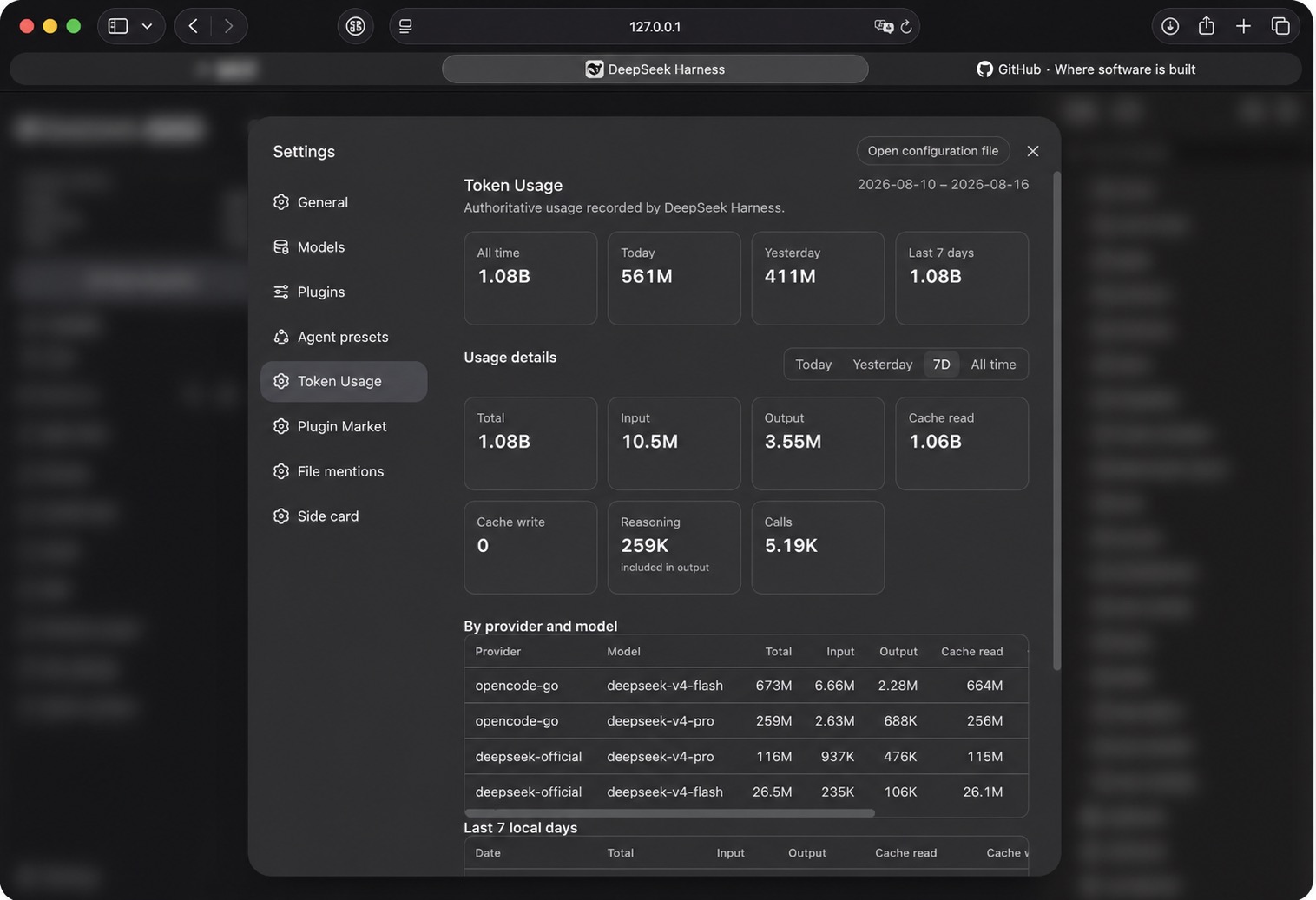The image size is (1316, 900).
Task: Click the Calls 5.19K card
Action: point(818,548)
